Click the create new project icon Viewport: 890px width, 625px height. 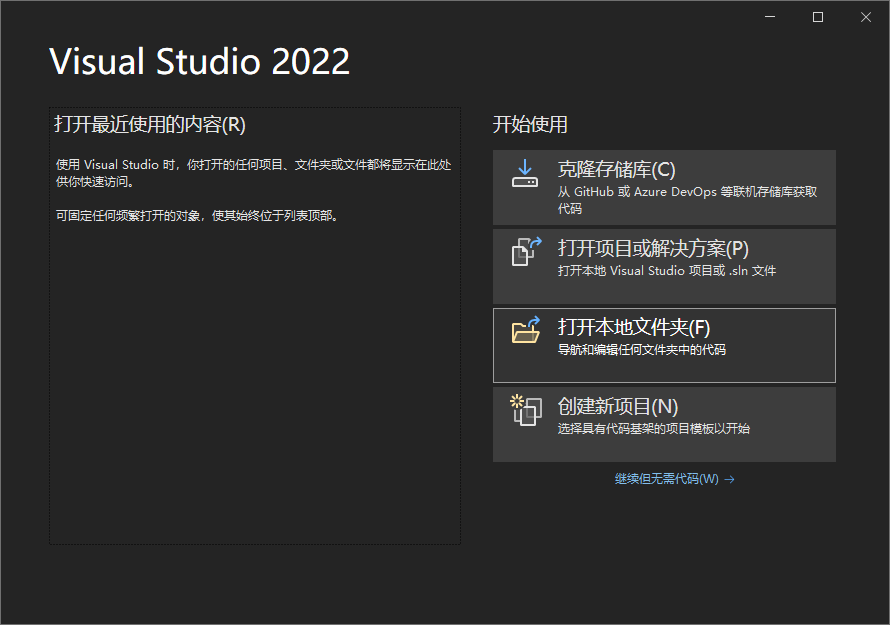pos(526,410)
